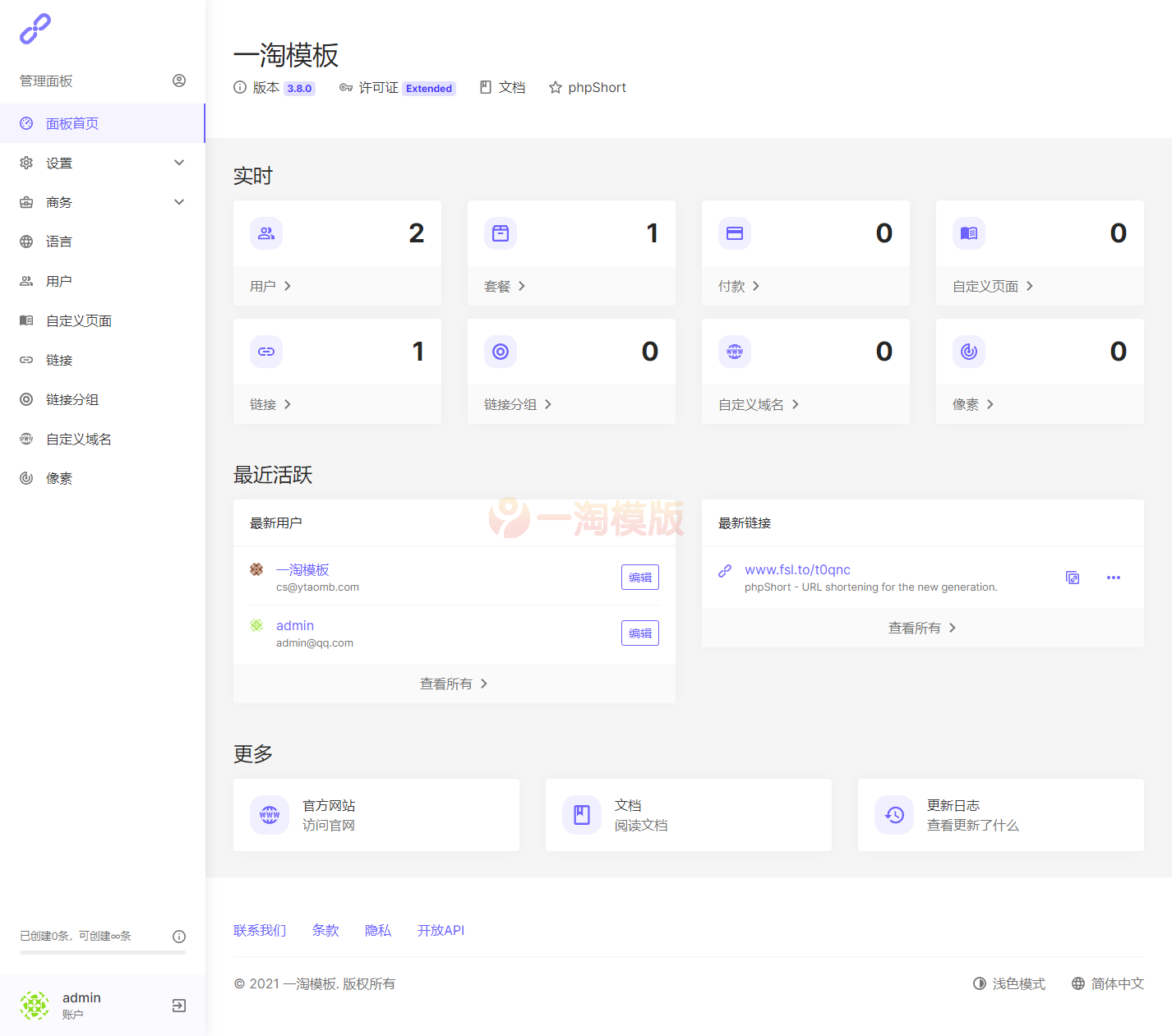1172x1036 pixels.
Task: Navigate to 面板首页 menu item
Action: (x=72, y=123)
